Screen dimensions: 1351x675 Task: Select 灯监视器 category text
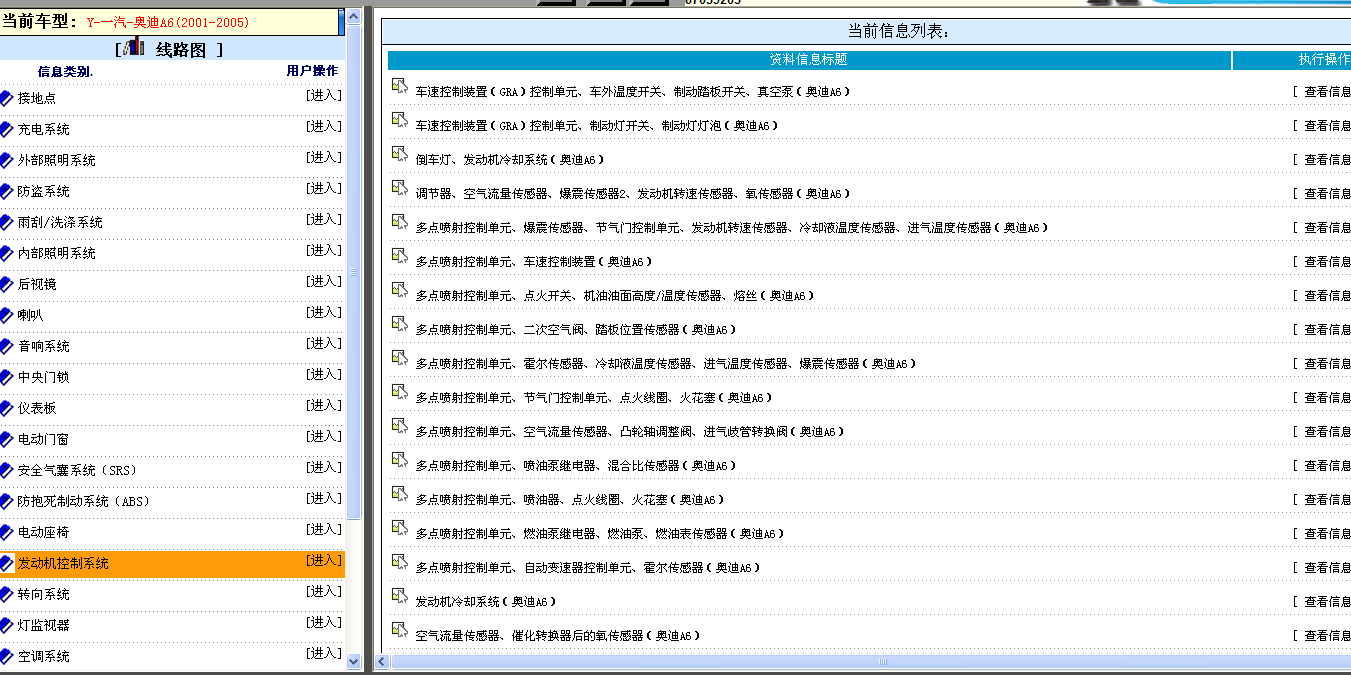[x=43, y=626]
